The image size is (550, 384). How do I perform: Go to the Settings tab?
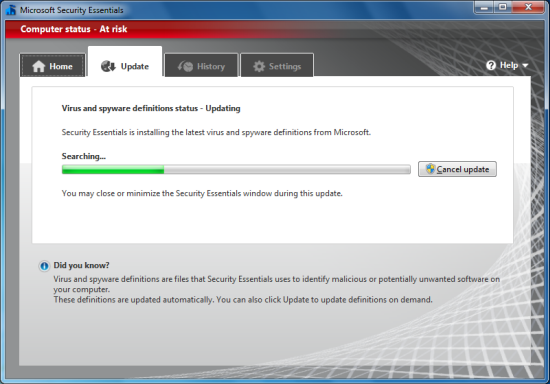point(277,65)
